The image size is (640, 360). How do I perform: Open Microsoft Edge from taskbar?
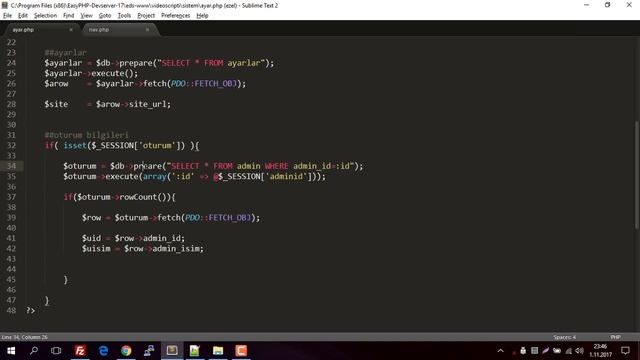pyautogui.click(x=103, y=351)
